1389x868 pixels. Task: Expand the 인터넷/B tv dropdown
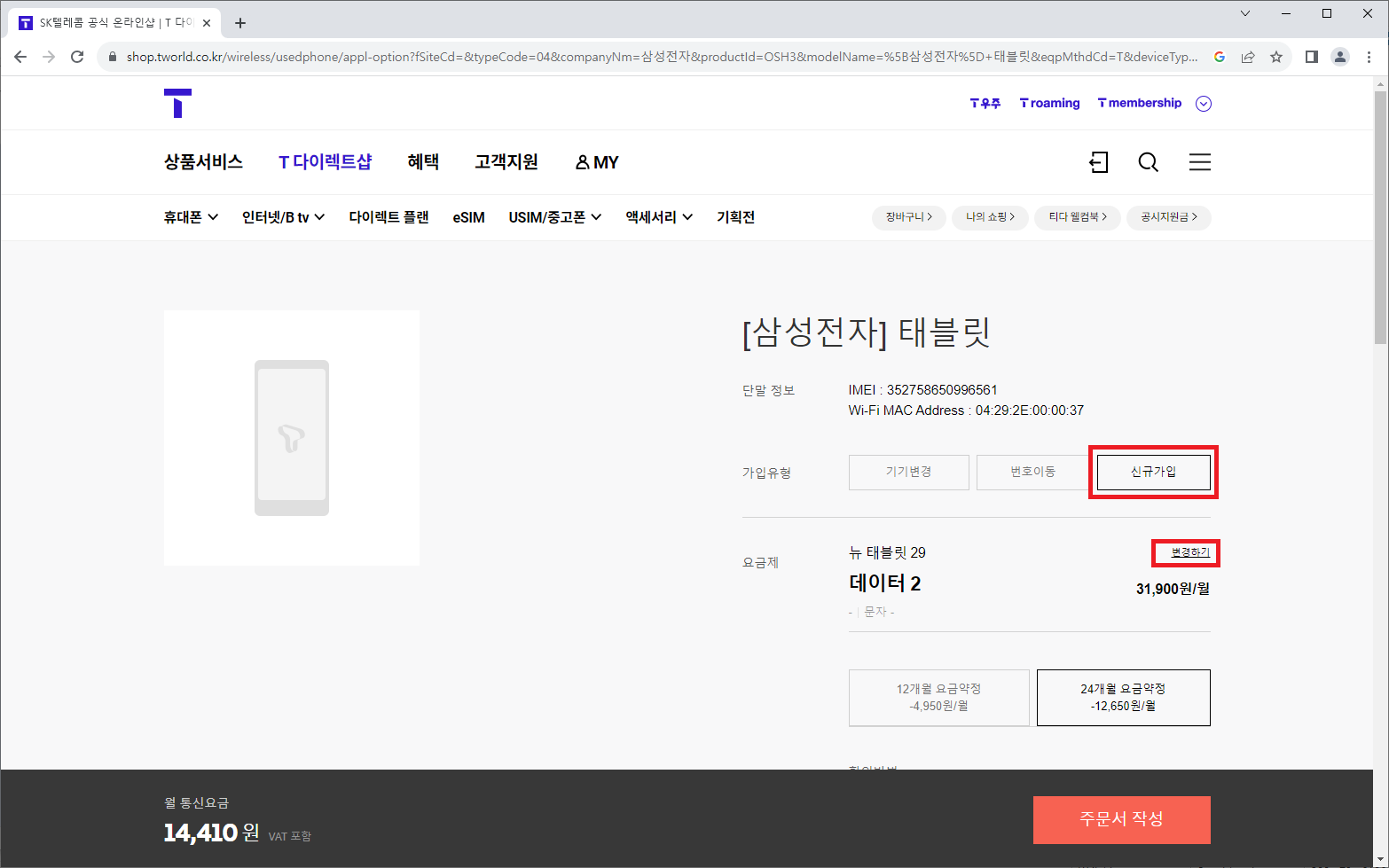[x=283, y=217]
